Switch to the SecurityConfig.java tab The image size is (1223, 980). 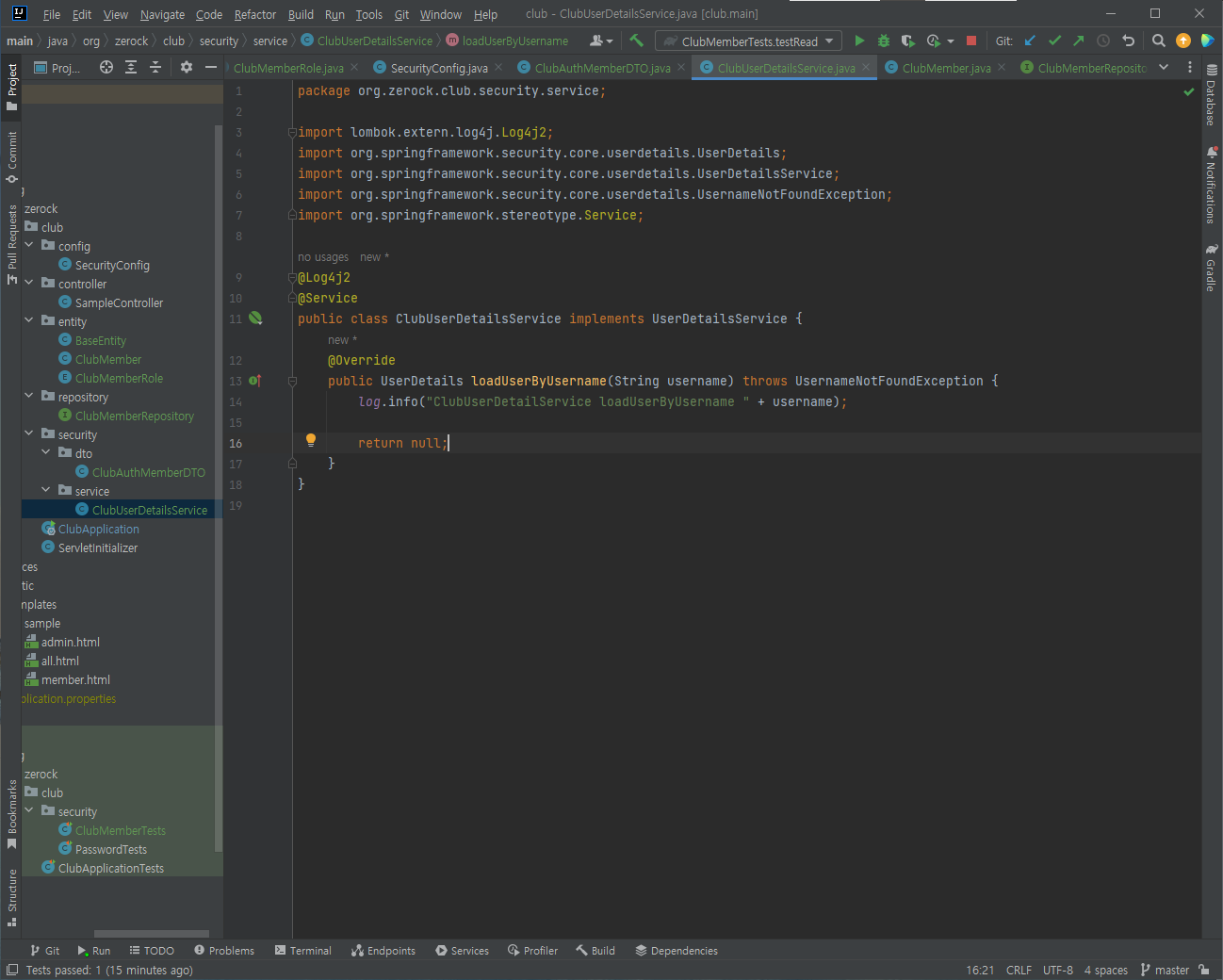[439, 68]
